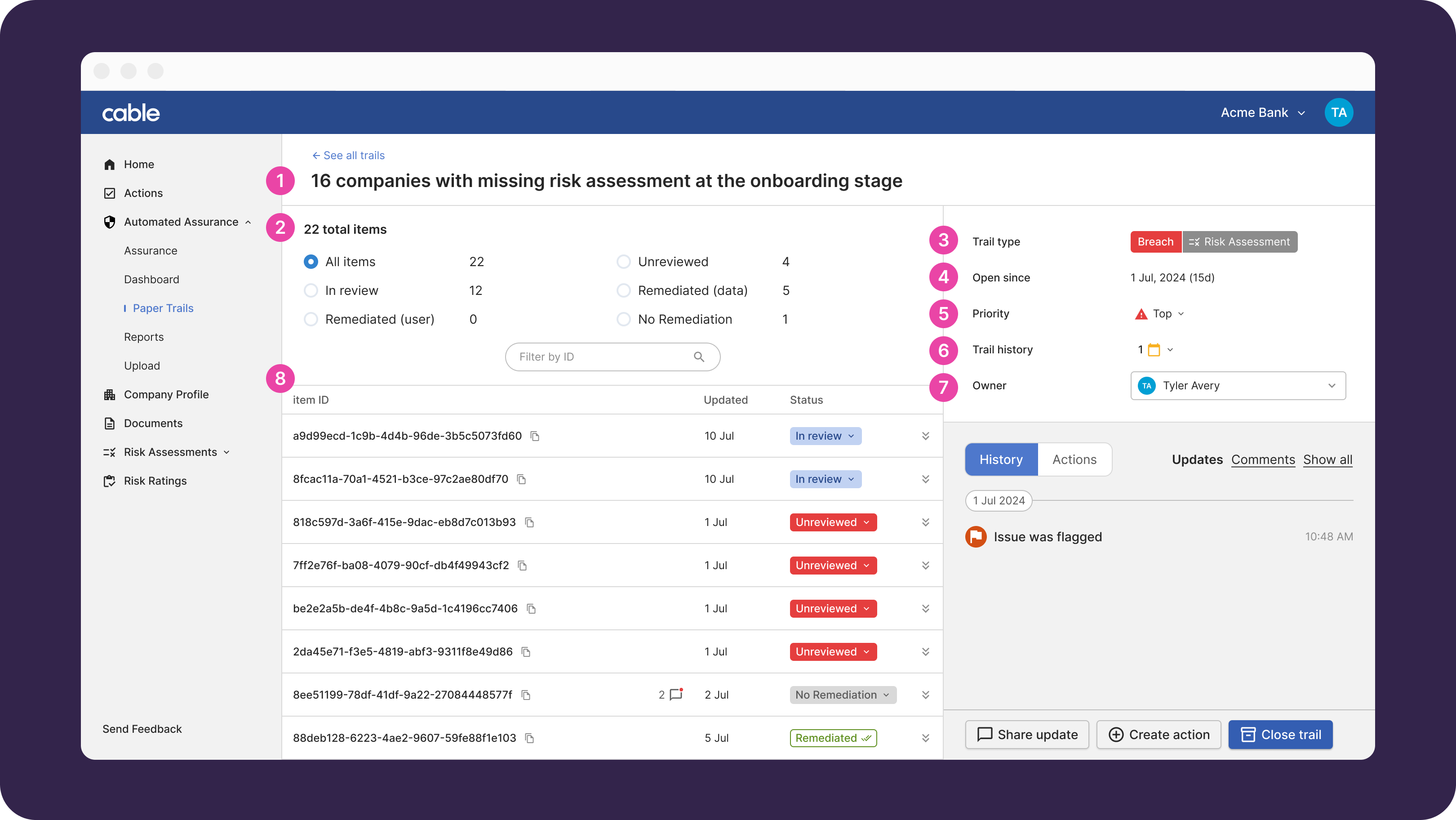Go back via See all trails link
1456x820 pixels.
[348, 156]
